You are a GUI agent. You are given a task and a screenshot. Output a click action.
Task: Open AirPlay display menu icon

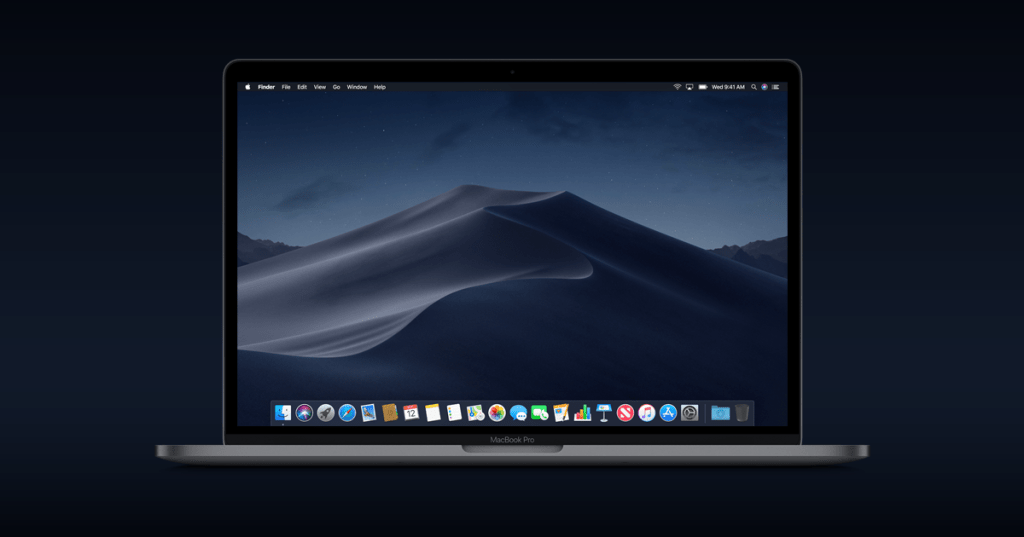(689, 87)
